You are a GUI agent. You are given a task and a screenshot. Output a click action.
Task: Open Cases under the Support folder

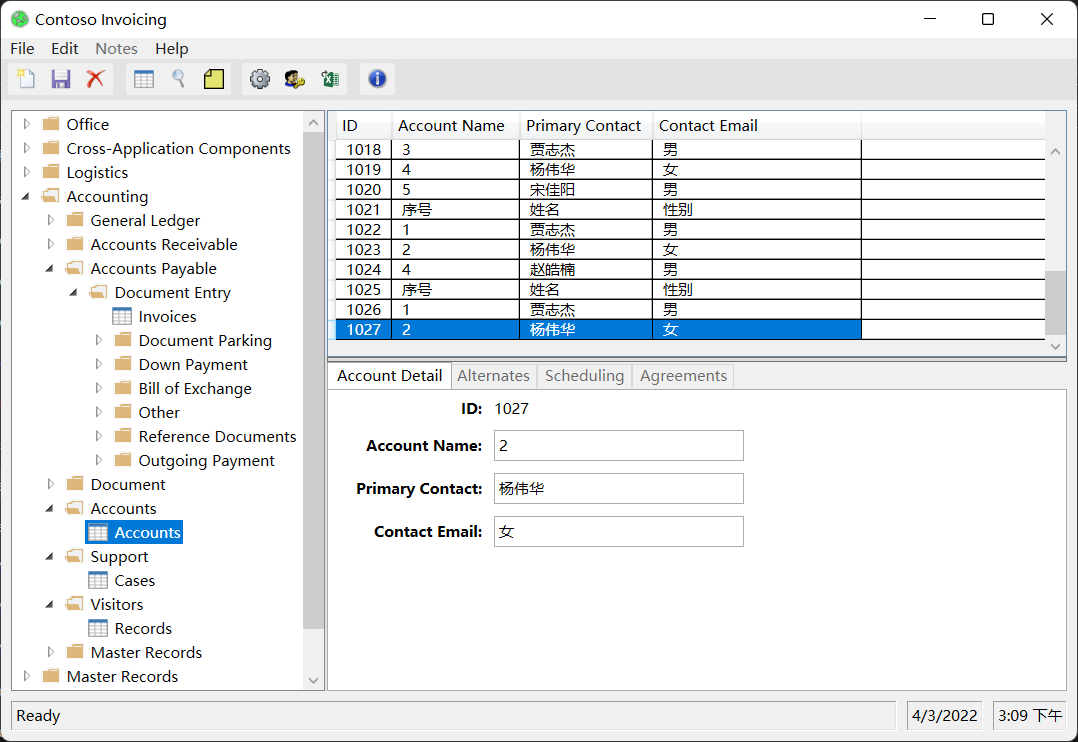point(134,580)
